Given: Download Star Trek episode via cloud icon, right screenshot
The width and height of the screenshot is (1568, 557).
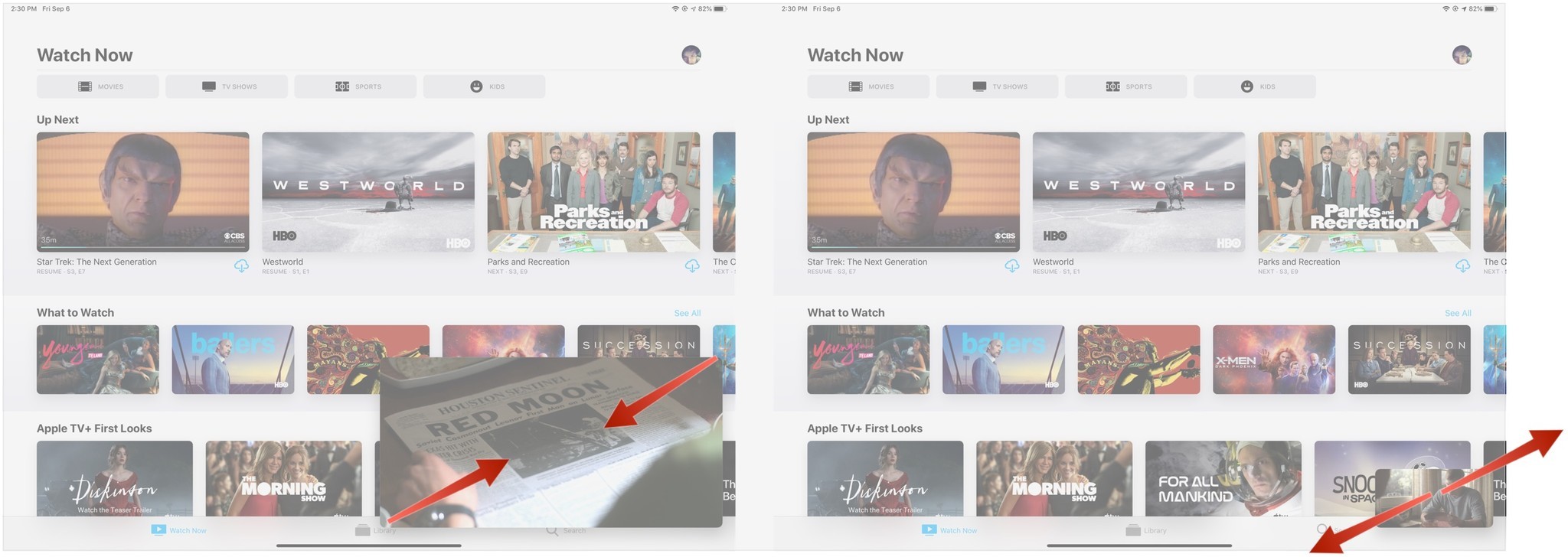Looking at the screenshot, I should 1011,265.
